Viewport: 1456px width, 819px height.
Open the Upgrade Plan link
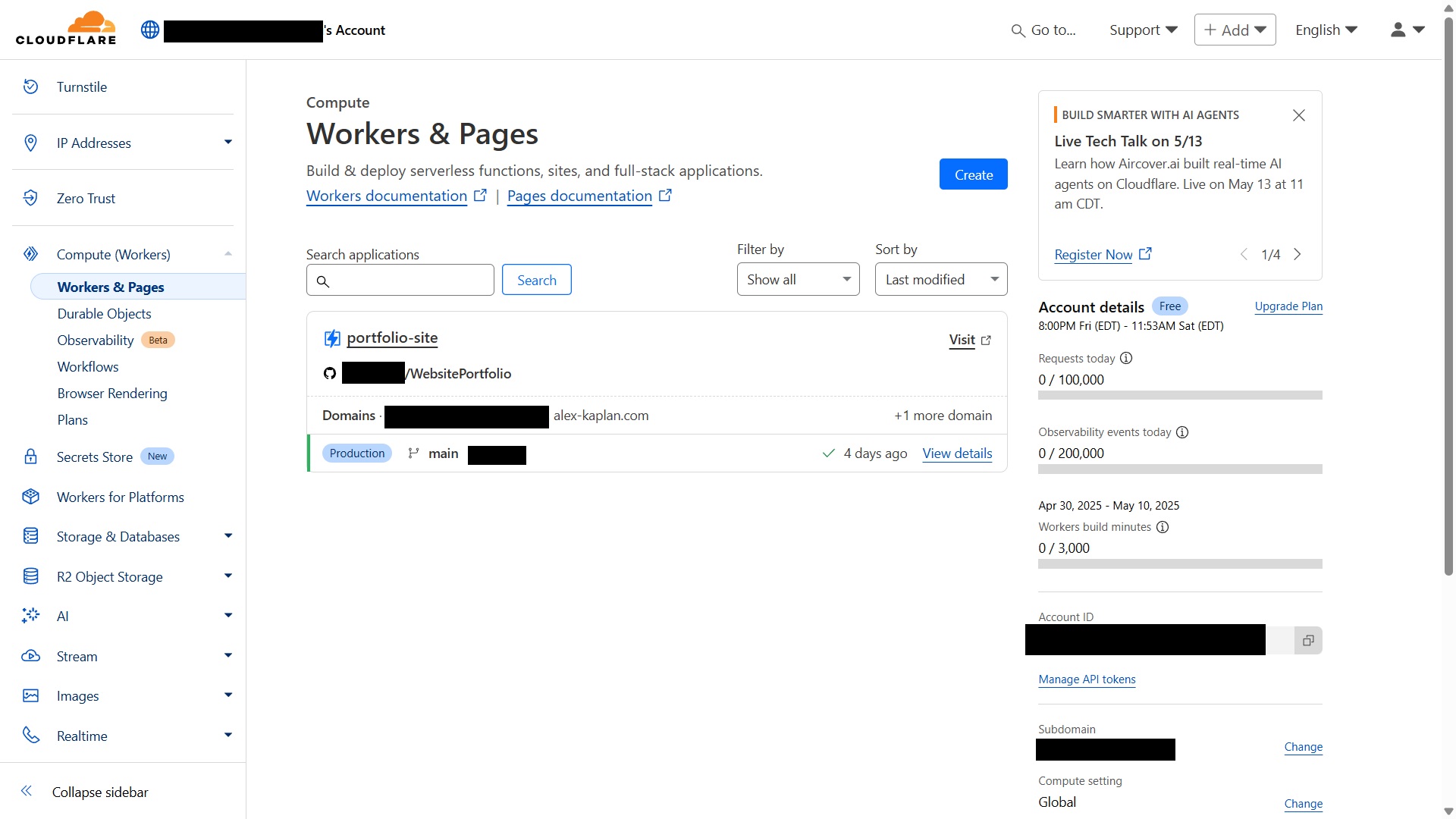coord(1288,306)
